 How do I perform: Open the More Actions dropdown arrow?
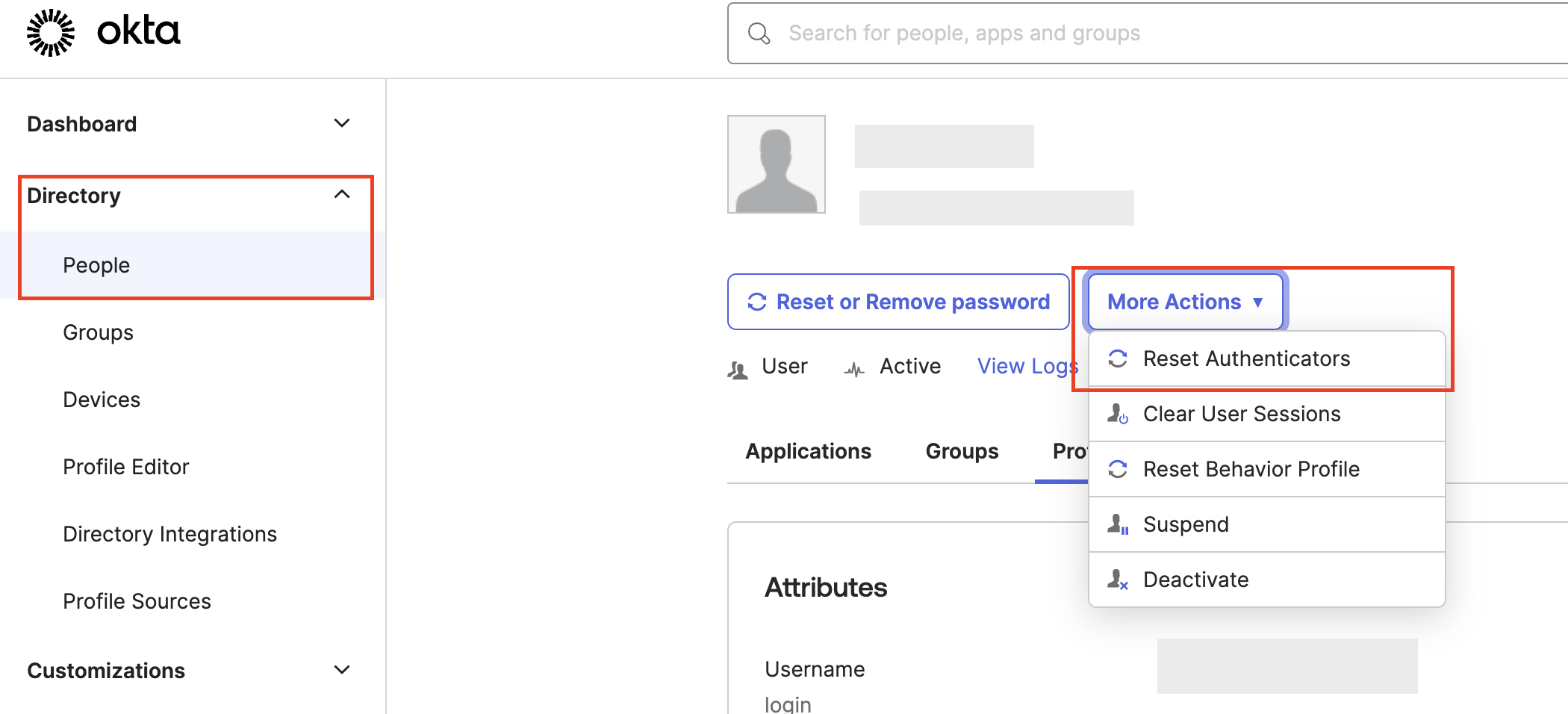coord(1258,302)
